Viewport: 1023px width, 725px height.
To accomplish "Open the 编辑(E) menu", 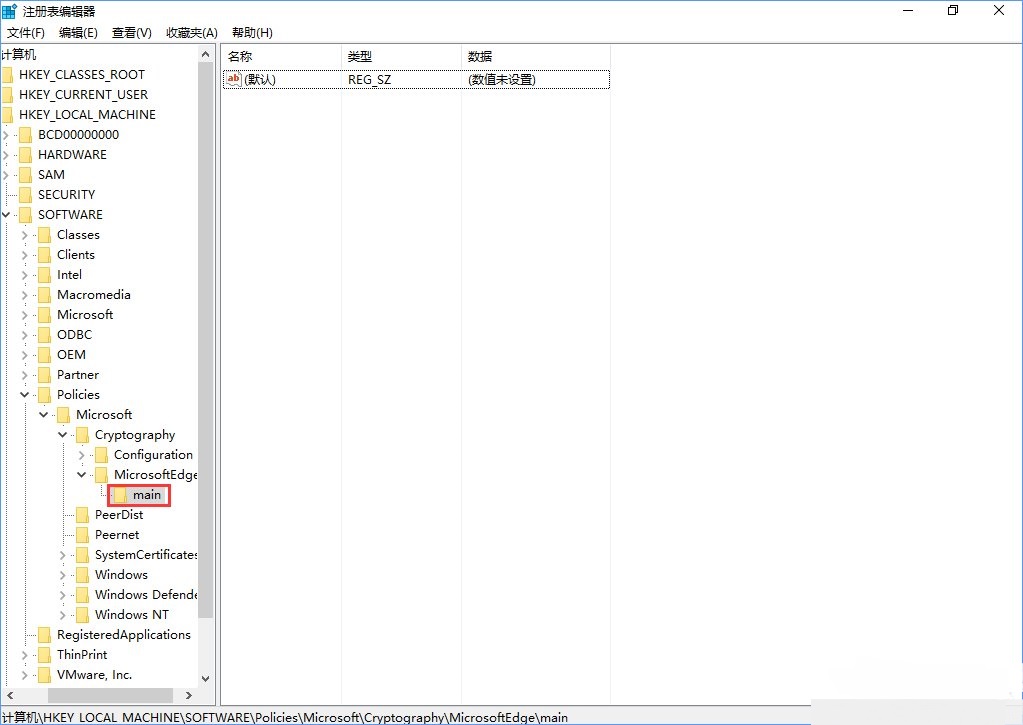I will pyautogui.click(x=78, y=33).
